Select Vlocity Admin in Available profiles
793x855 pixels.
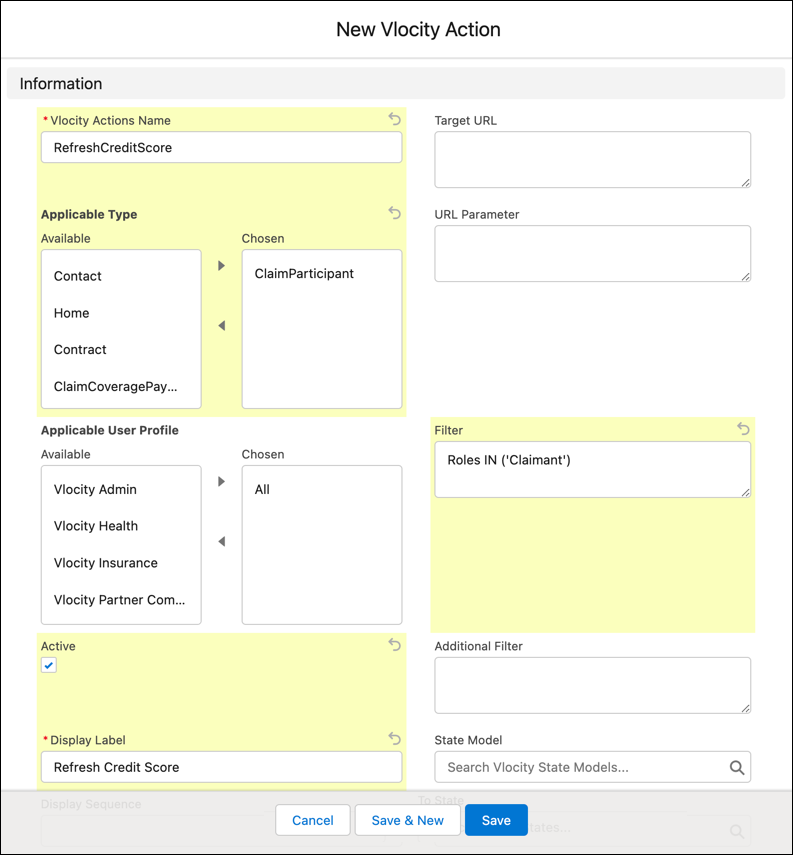[121, 489]
